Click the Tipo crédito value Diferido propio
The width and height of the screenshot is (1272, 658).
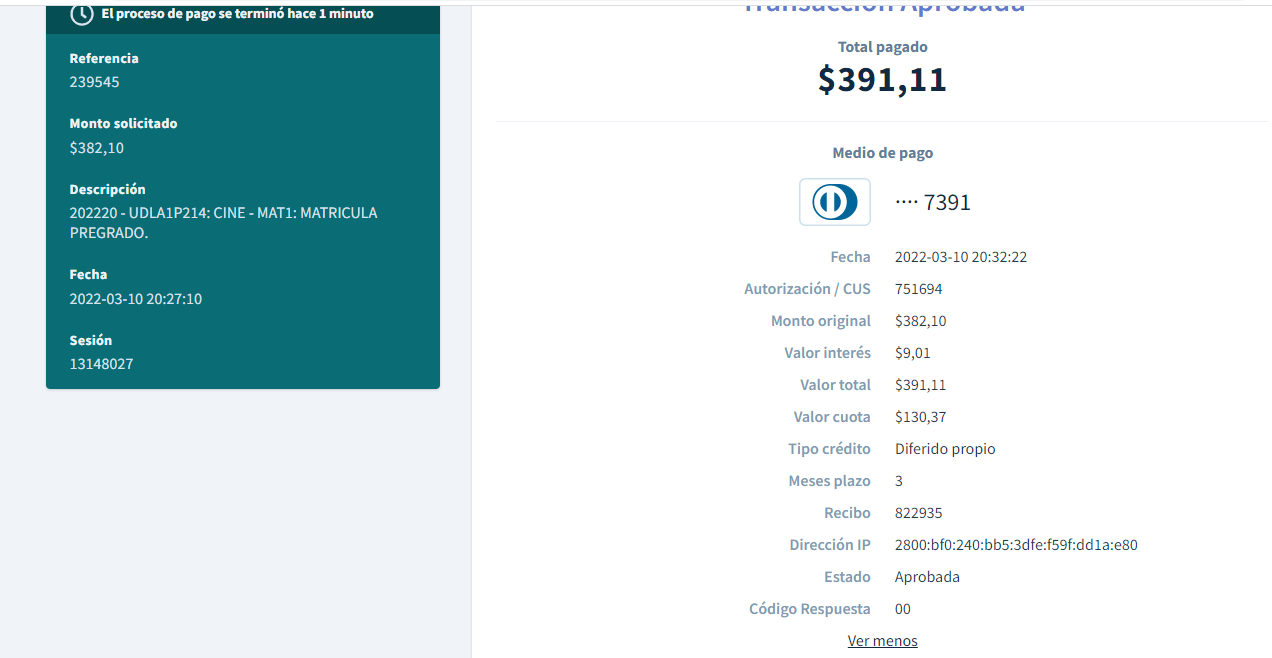tap(945, 449)
